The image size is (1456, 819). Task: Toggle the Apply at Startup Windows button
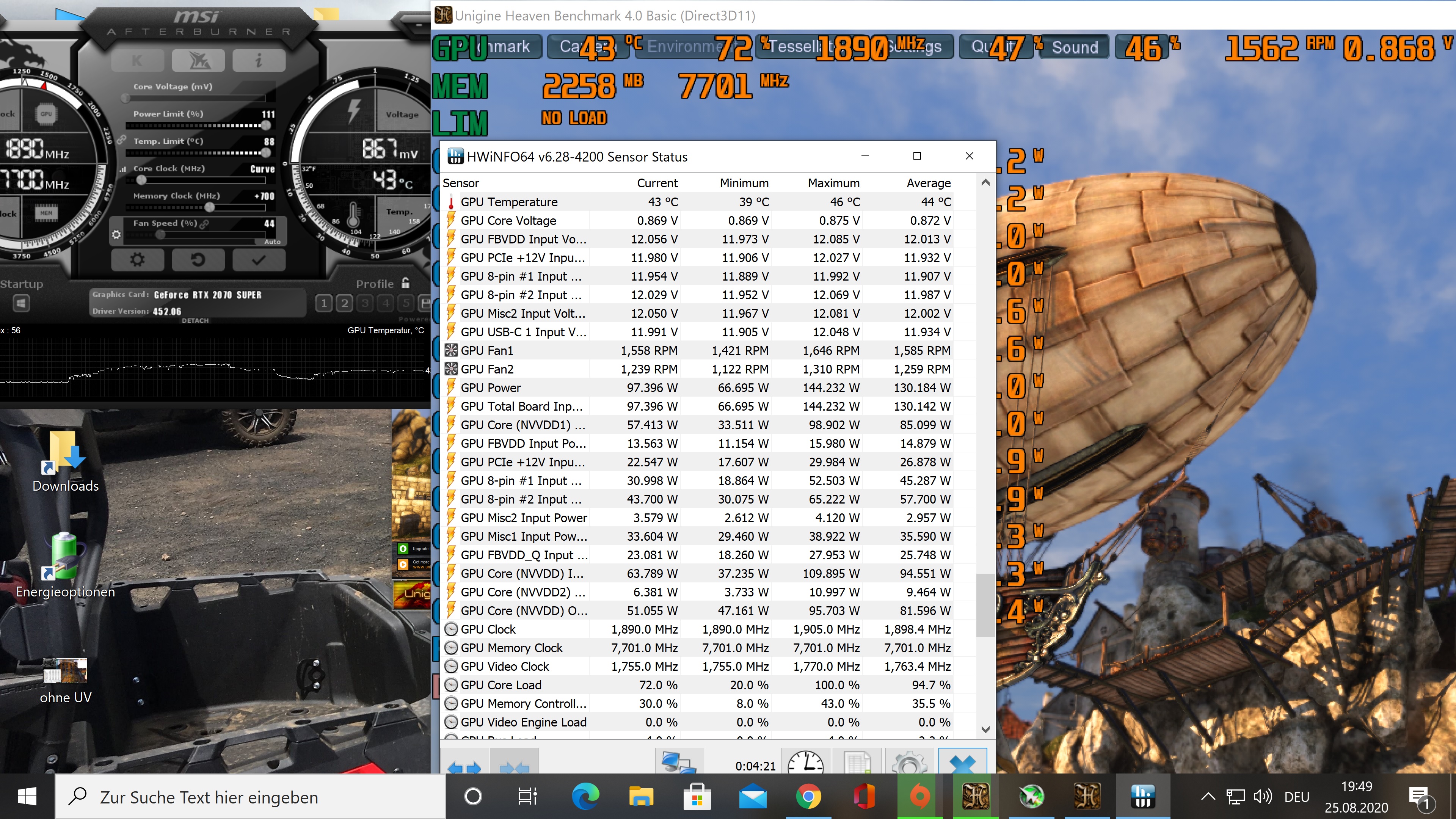[22, 303]
